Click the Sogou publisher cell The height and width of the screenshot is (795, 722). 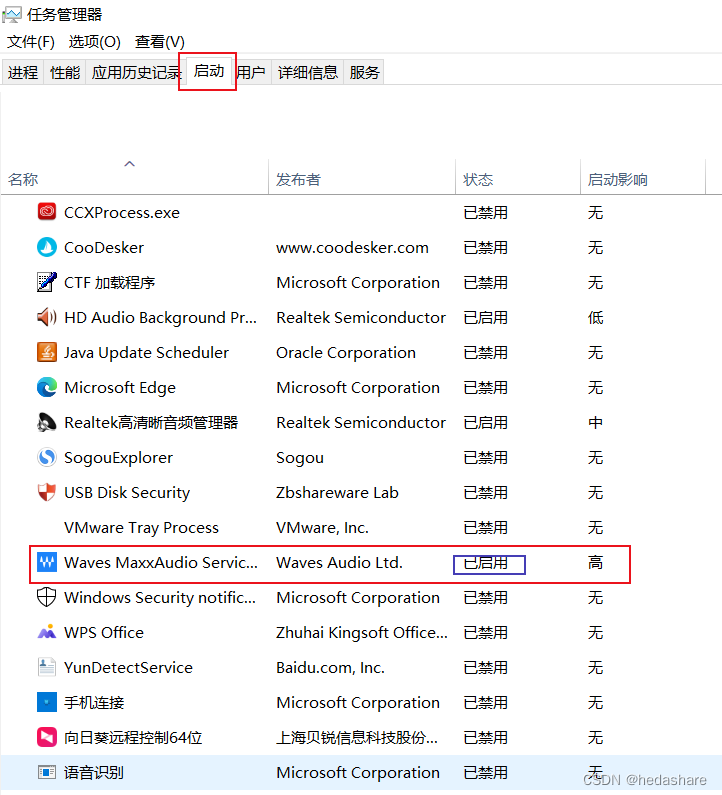[300, 458]
